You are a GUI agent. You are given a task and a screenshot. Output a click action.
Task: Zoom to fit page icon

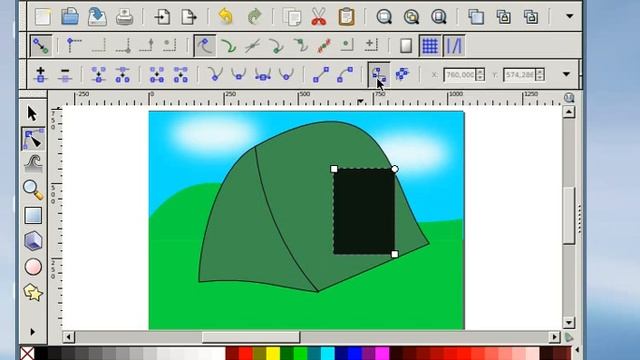tap(438, 17)
